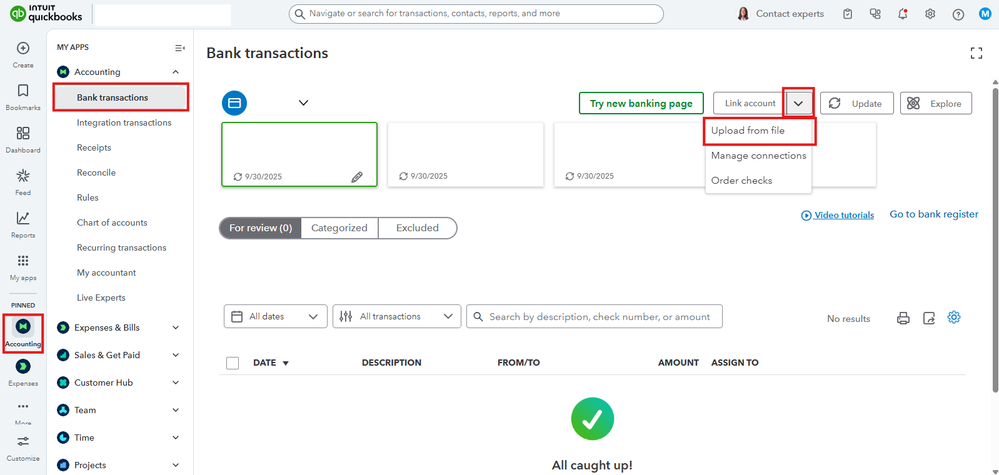Open Reconcile in the Accounting menu
The image size is (999, 475).
(96, 173)
